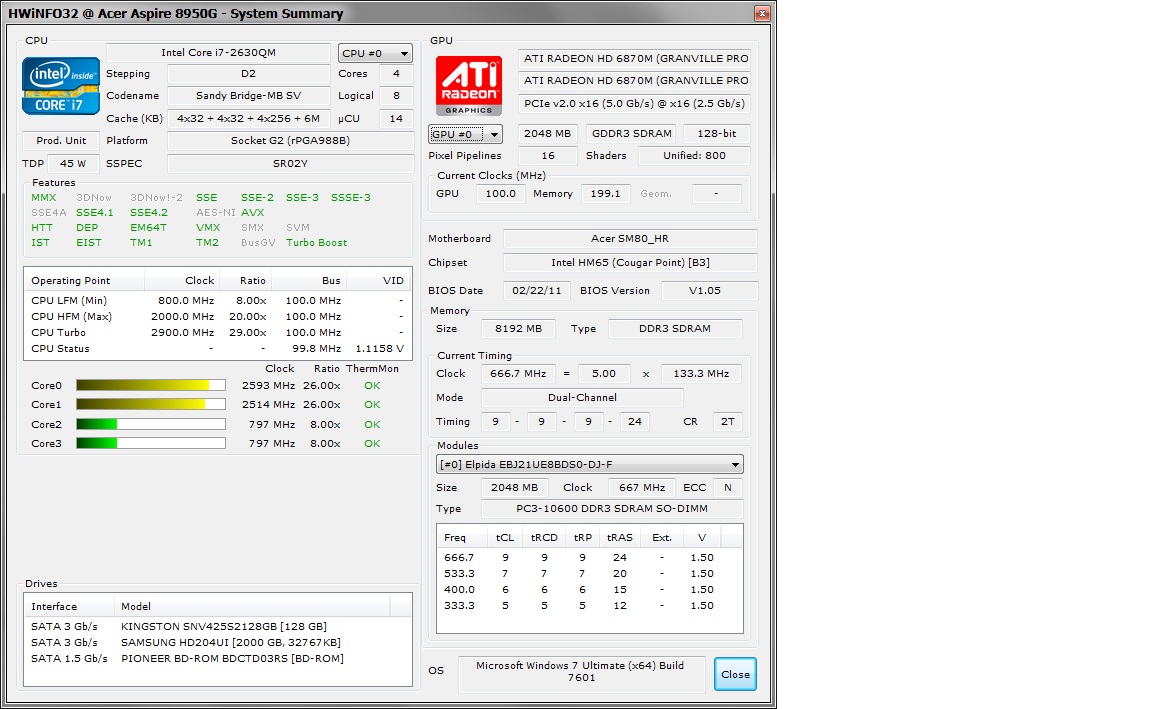The image size is (1152, 709).
Task: Select the CPU Status row
Action: (217, 349)
